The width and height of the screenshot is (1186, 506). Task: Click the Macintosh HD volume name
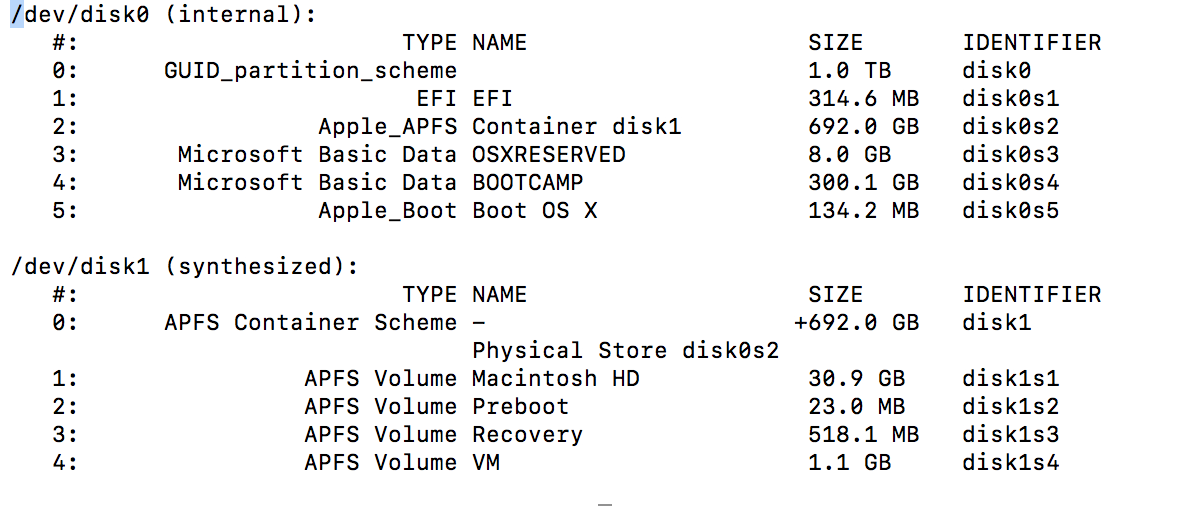tap(555, 379)
